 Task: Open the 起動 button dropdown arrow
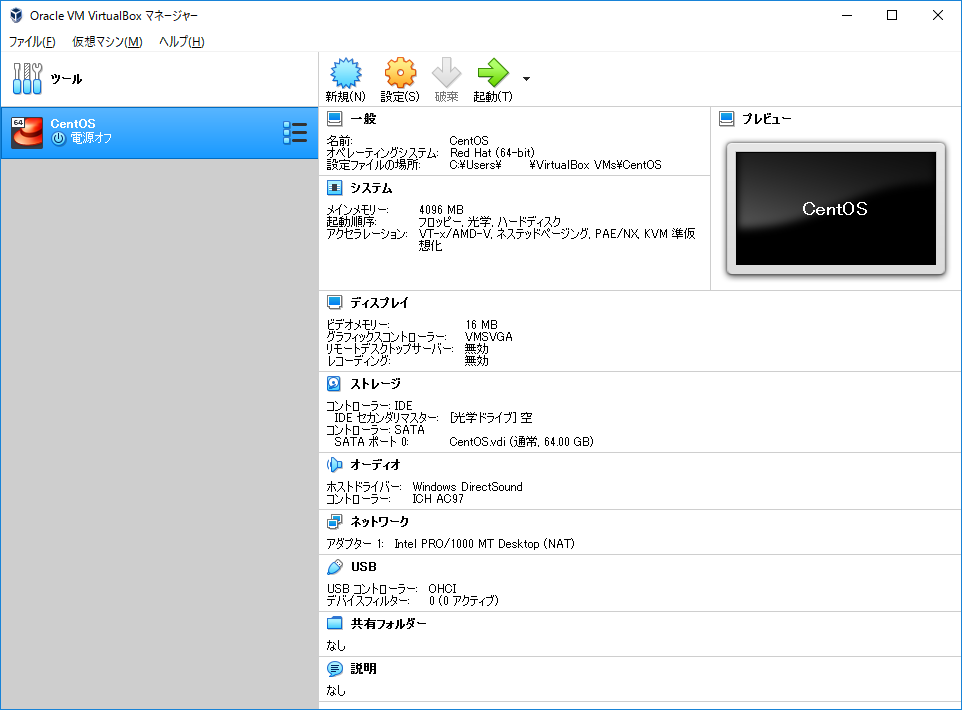pyautogui.click(x=526, y=79)
